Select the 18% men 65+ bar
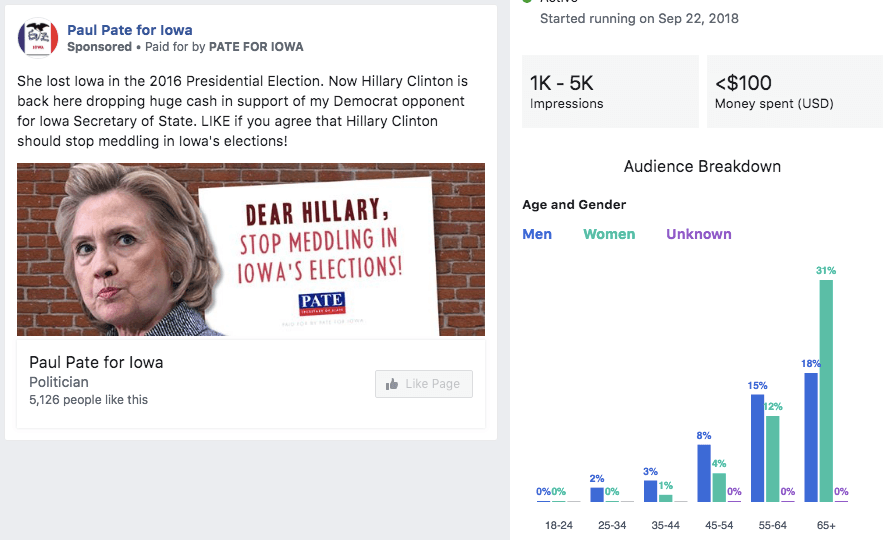887x540 pixels. 811,437
